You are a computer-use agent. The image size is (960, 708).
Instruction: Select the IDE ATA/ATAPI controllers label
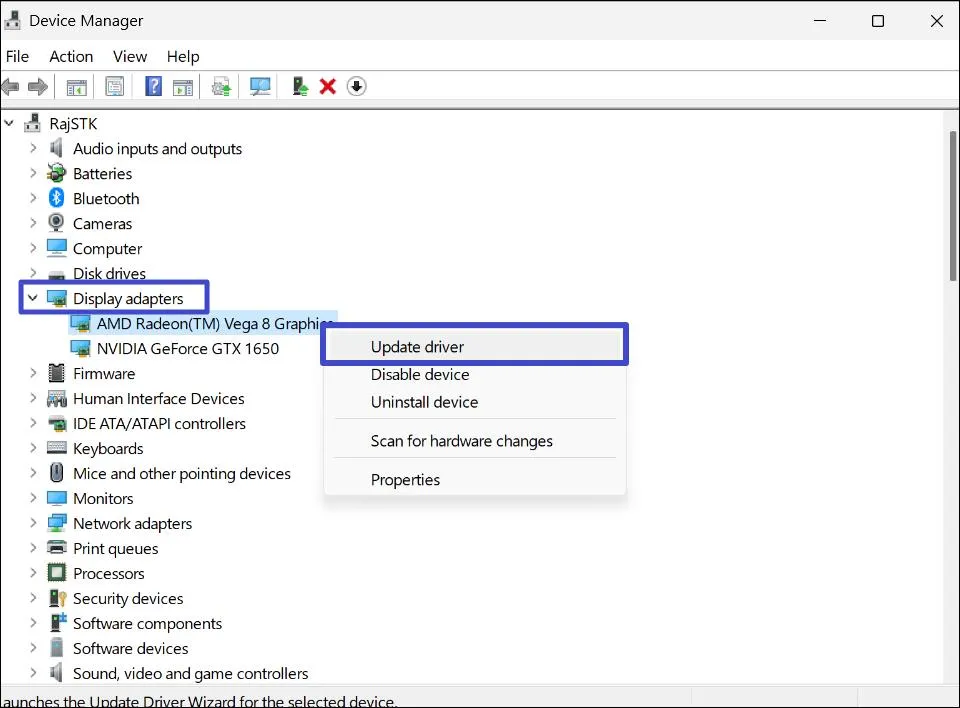click(159, 424)
